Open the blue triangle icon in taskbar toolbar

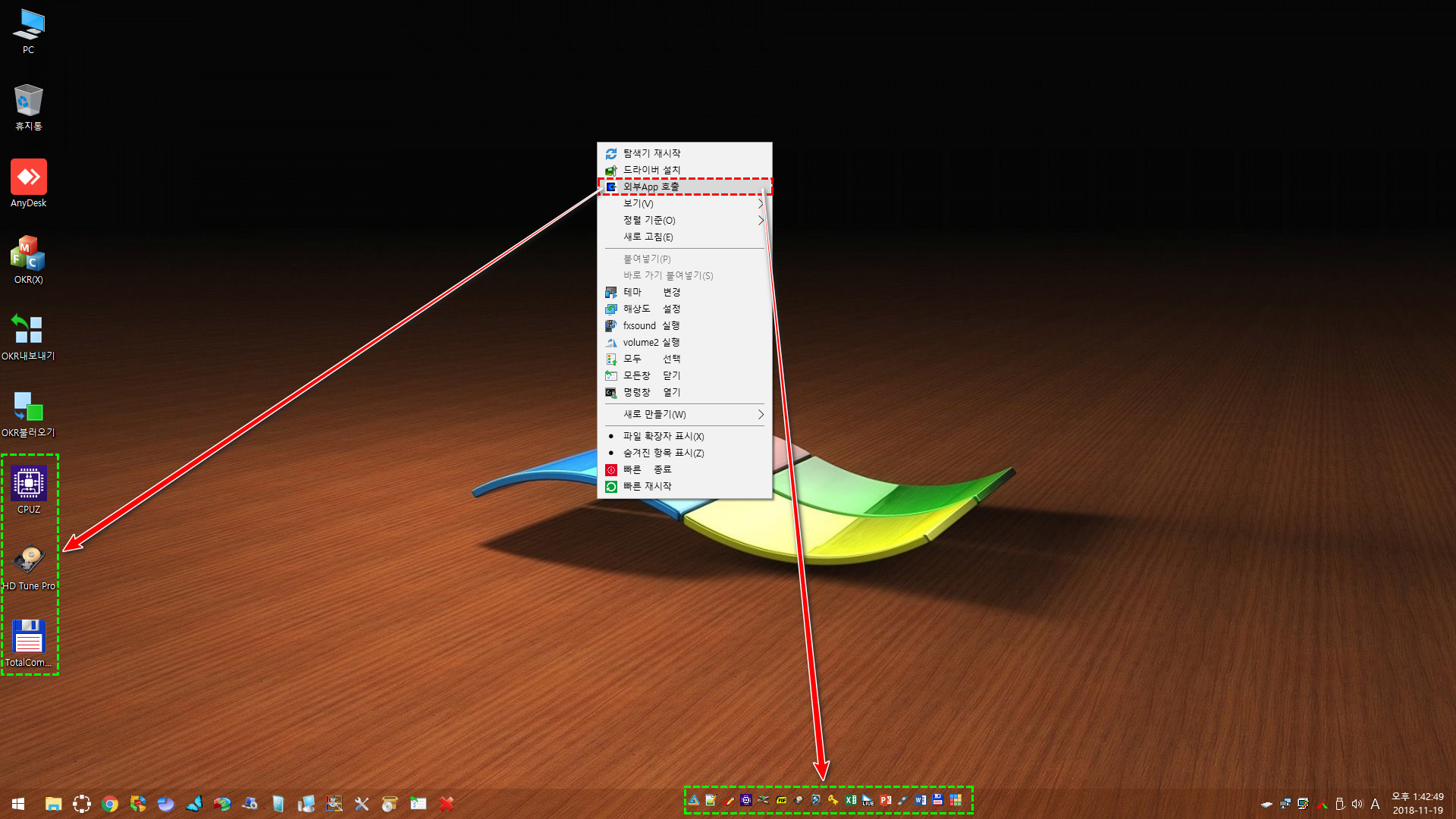694,800
